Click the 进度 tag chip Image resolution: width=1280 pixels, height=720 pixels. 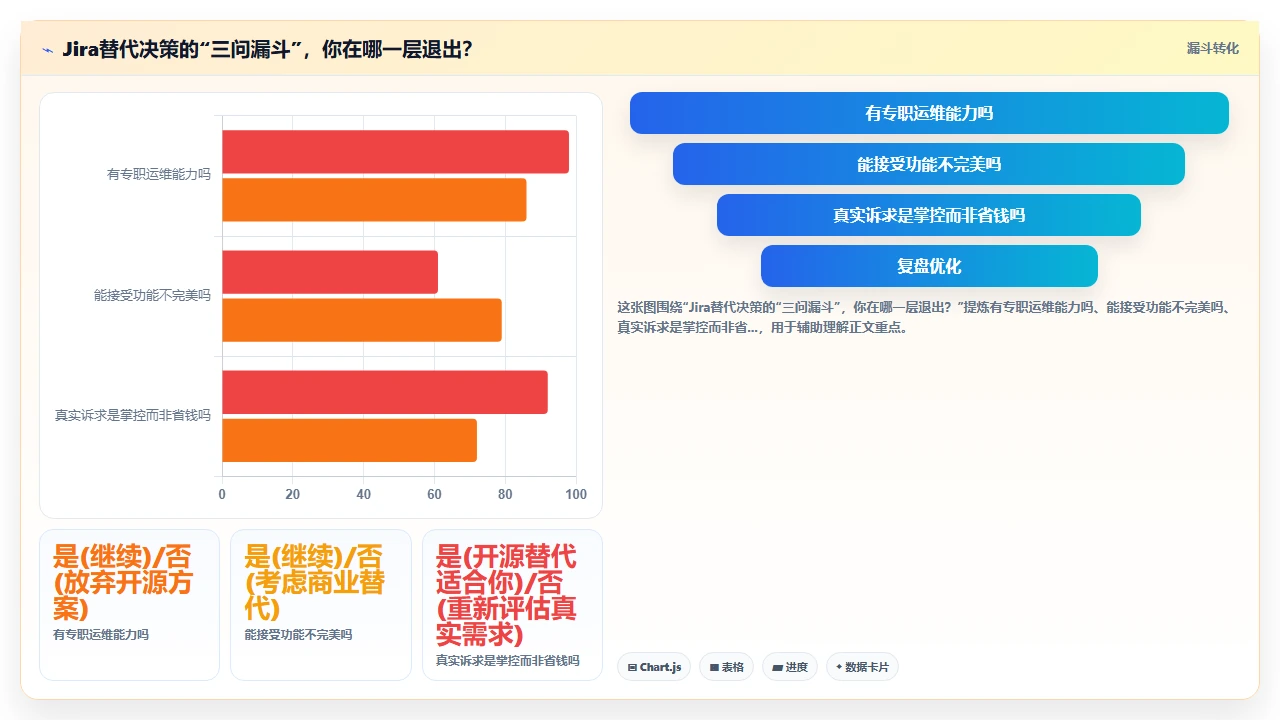pyautogui.click(x=790, y=667)
